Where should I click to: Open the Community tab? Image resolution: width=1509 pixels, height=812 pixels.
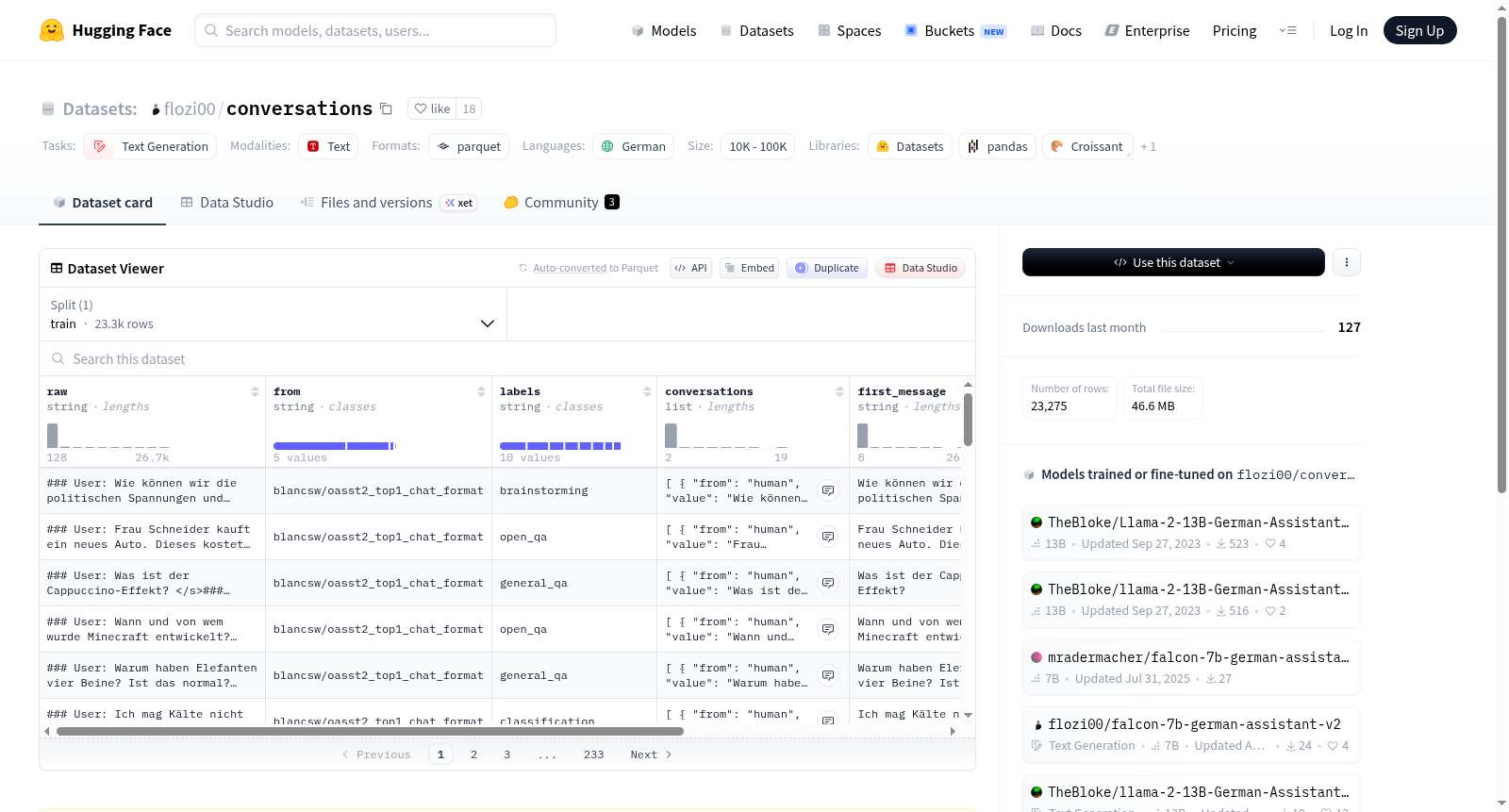coord(561,202)
